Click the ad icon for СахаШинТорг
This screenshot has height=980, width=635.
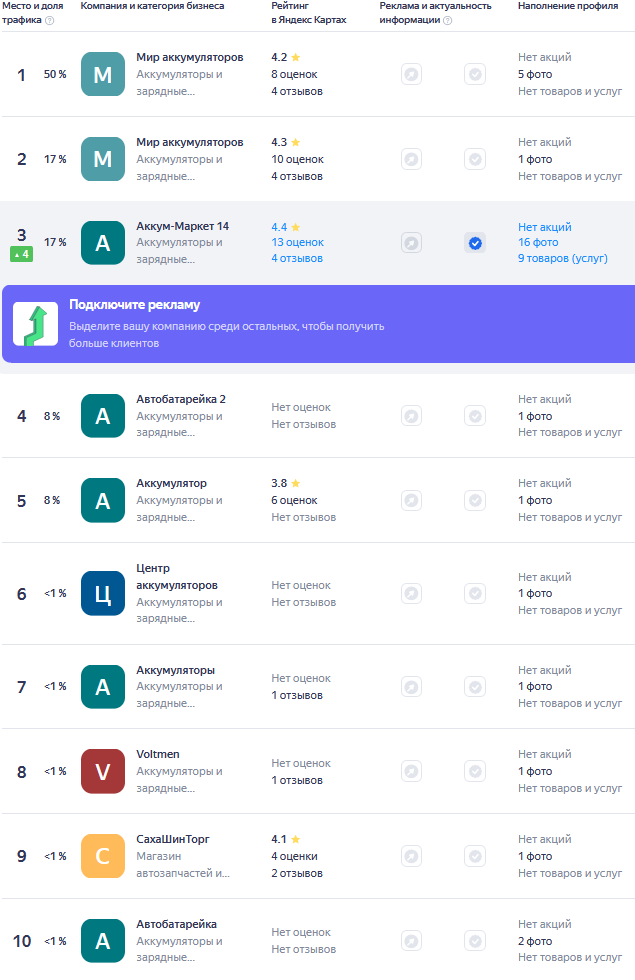(x=411, y=856)
